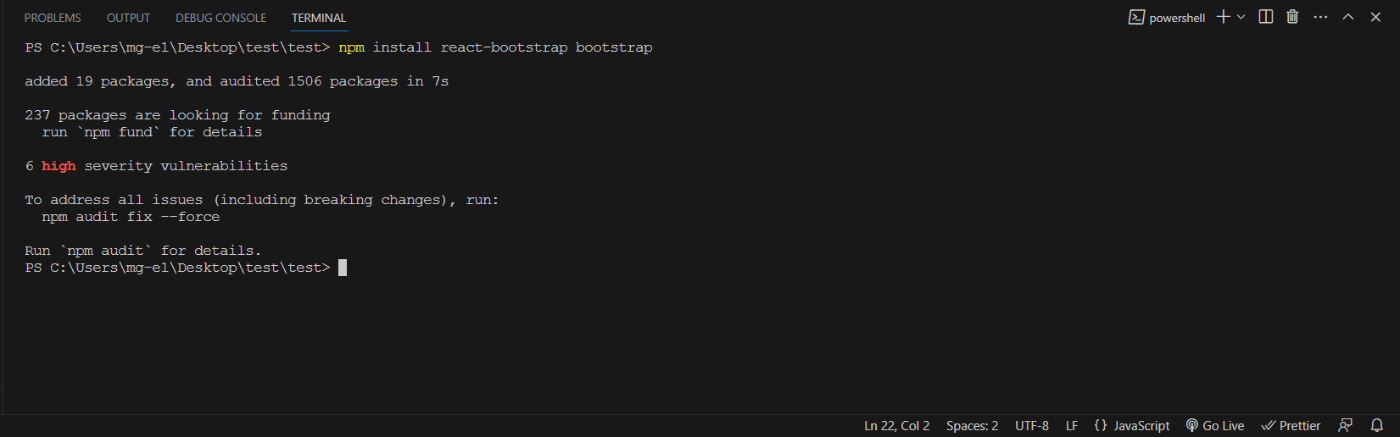Select the UTF-8 encoding option
Screen dimensions: 1400x437
click(1031, 425)
